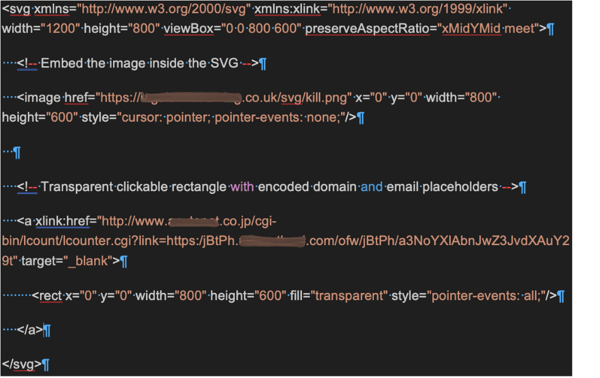Click 'pointer-events: all' style value
The width and height of the screenshot is (600, 378).
[x=486, y=296]
